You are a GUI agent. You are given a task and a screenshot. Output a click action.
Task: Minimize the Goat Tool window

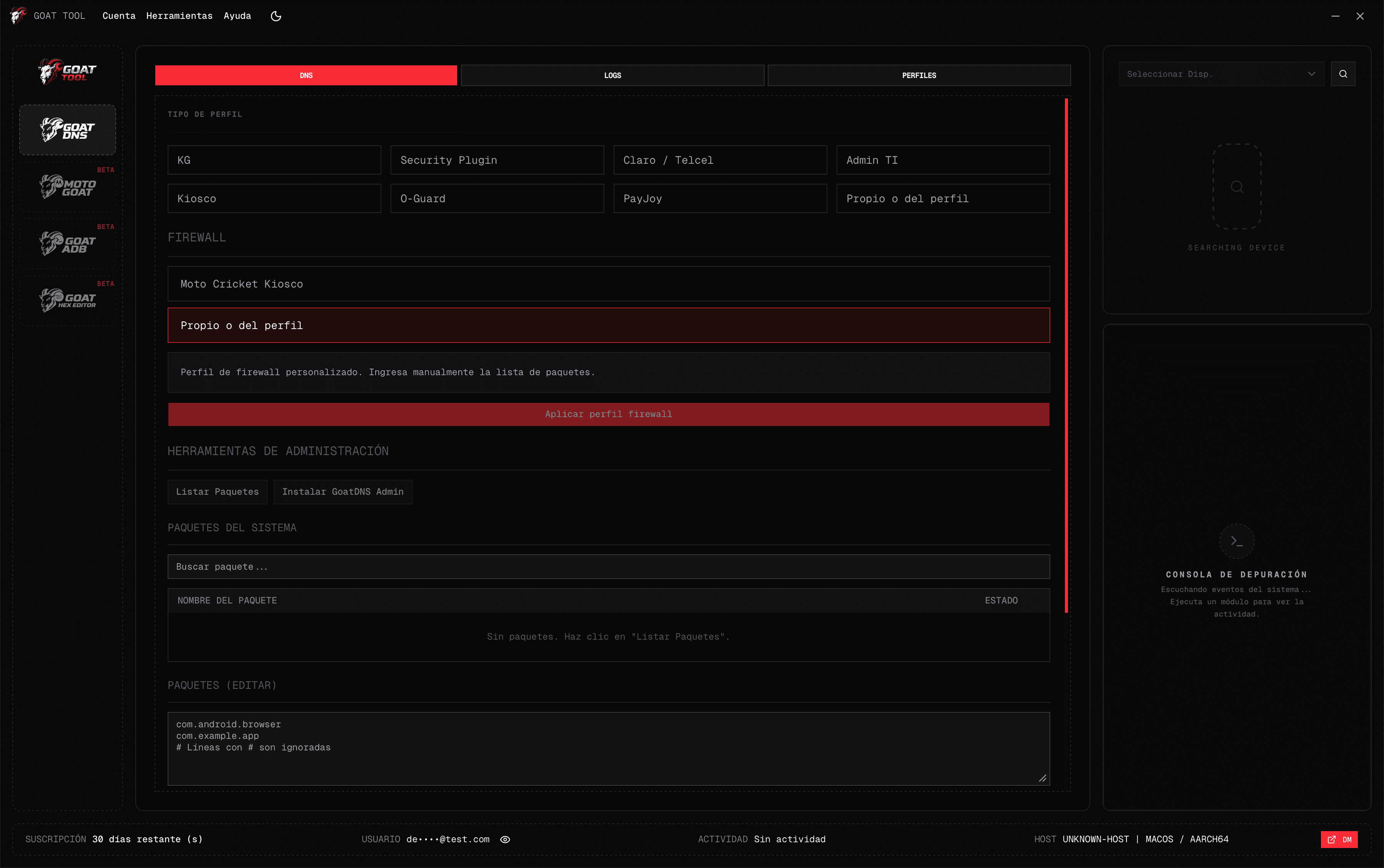click(x=1335, y=16)
